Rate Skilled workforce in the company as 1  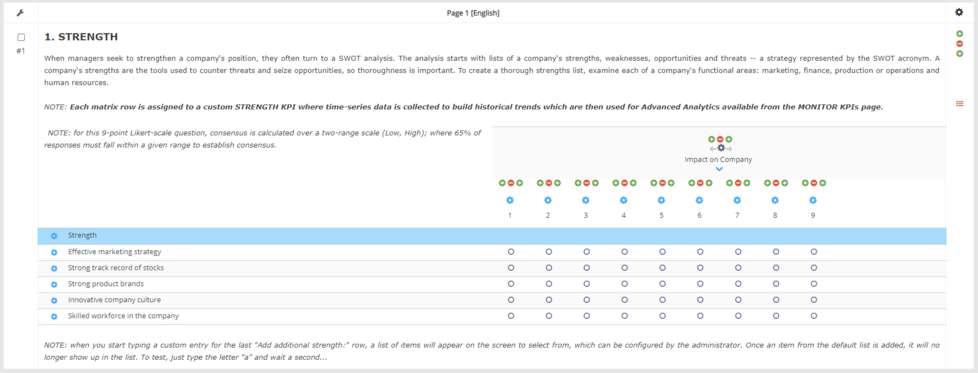[511, 316]
